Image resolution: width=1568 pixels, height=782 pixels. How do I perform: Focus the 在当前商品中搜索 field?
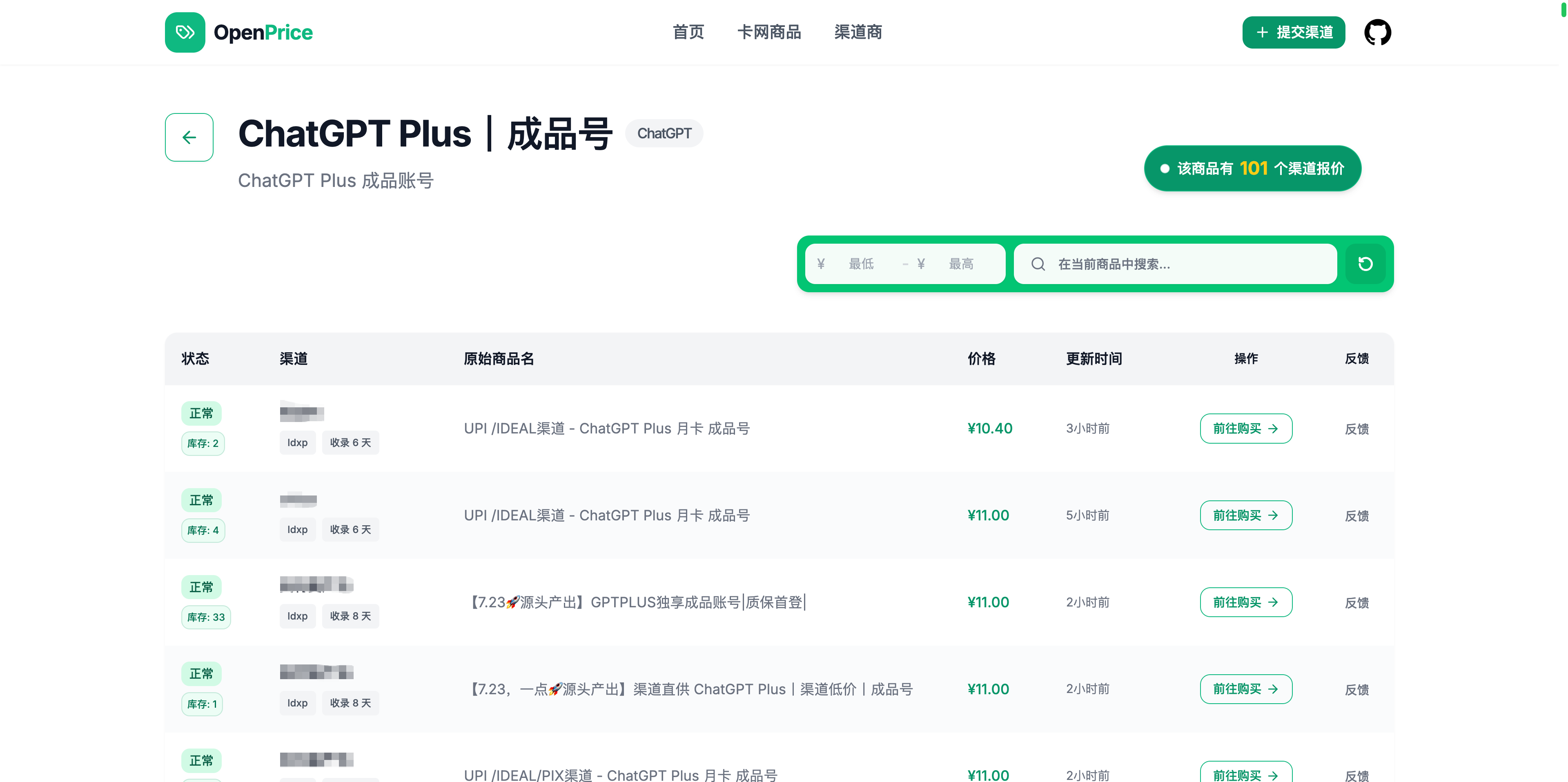click(1176, 264)
